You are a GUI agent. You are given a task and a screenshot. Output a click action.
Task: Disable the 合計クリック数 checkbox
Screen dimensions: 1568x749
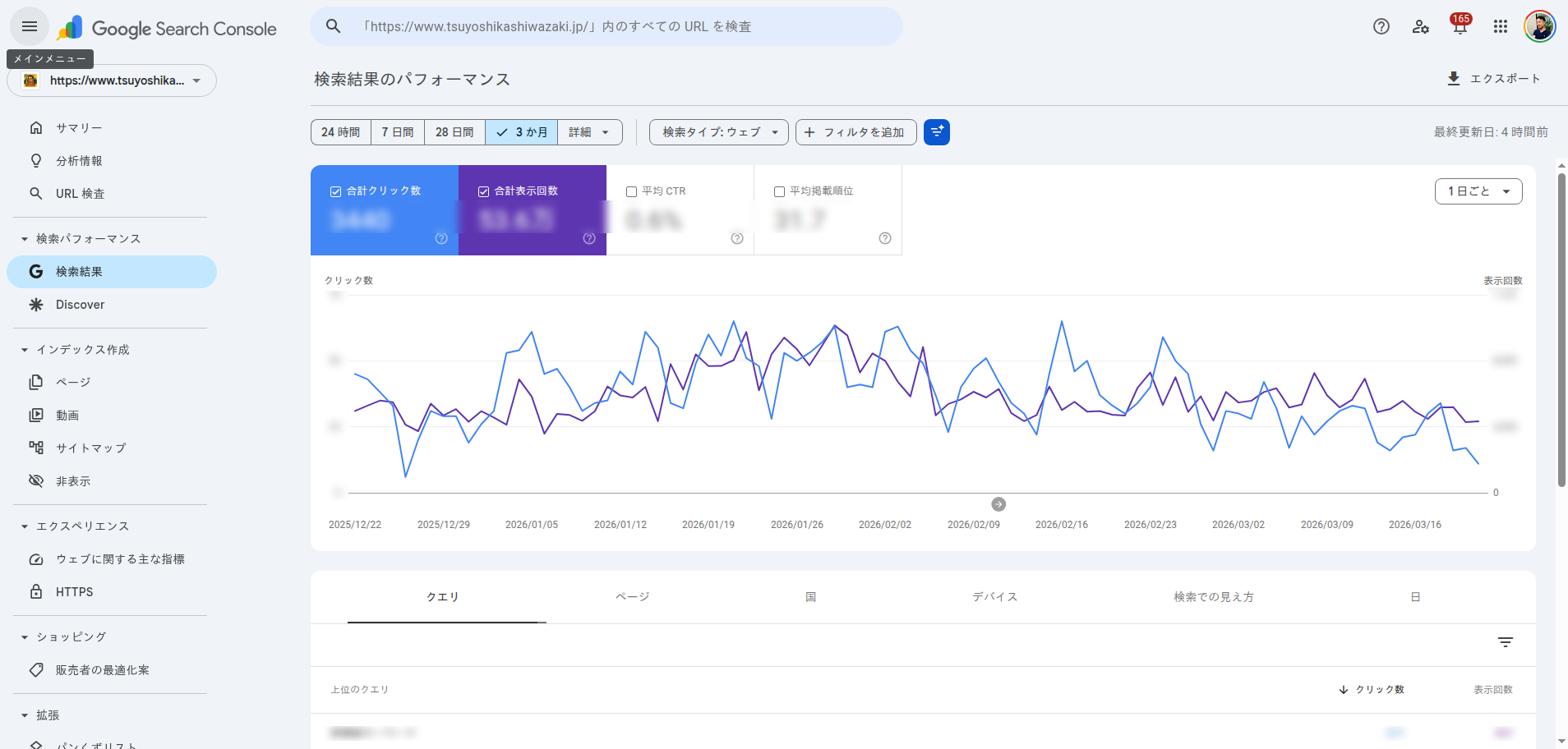(334, 191)
